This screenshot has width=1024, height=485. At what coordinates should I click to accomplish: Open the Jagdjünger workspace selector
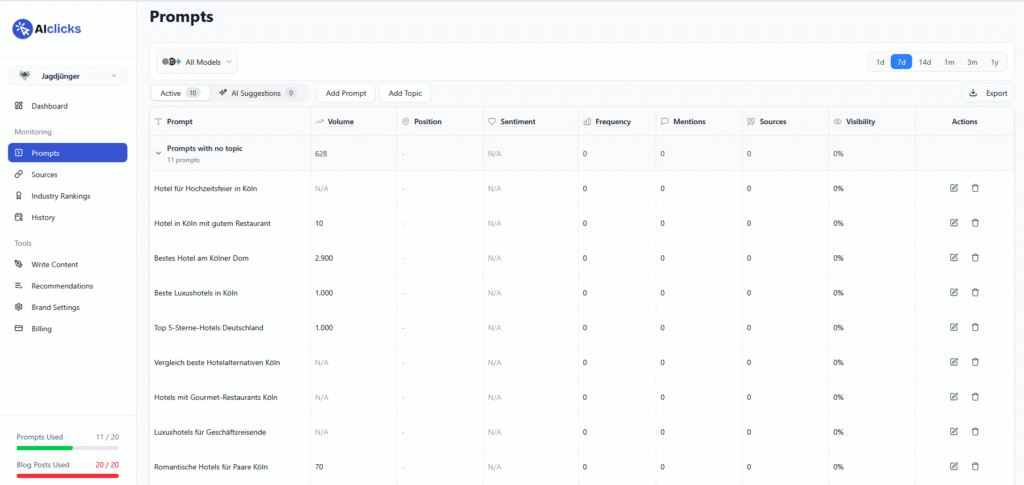coord(68,76)
